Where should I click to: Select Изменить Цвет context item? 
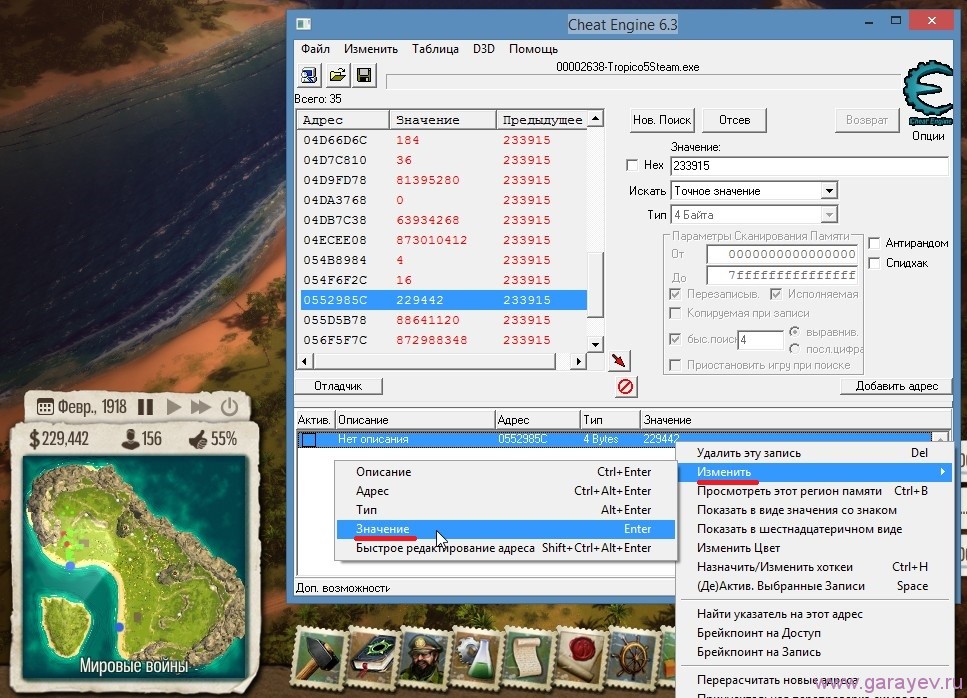point(814,548)
